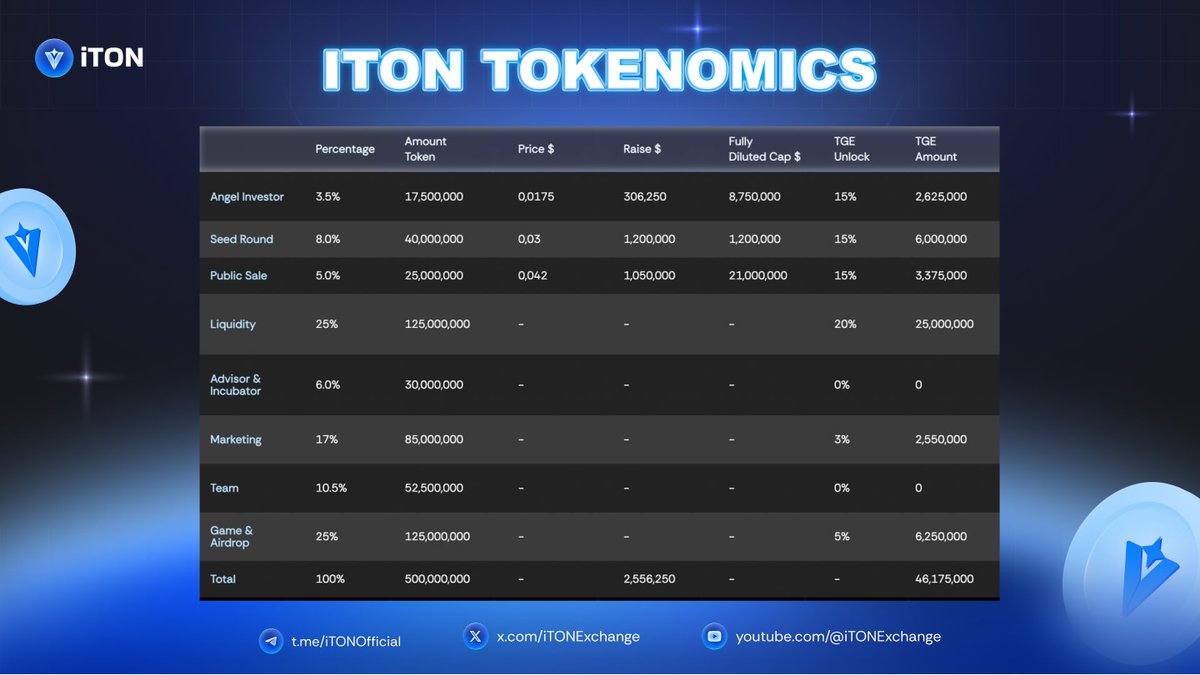Click the 21,000,000 diluted cap value
The height and width of the screenshot is (675, 1200).
758,275
